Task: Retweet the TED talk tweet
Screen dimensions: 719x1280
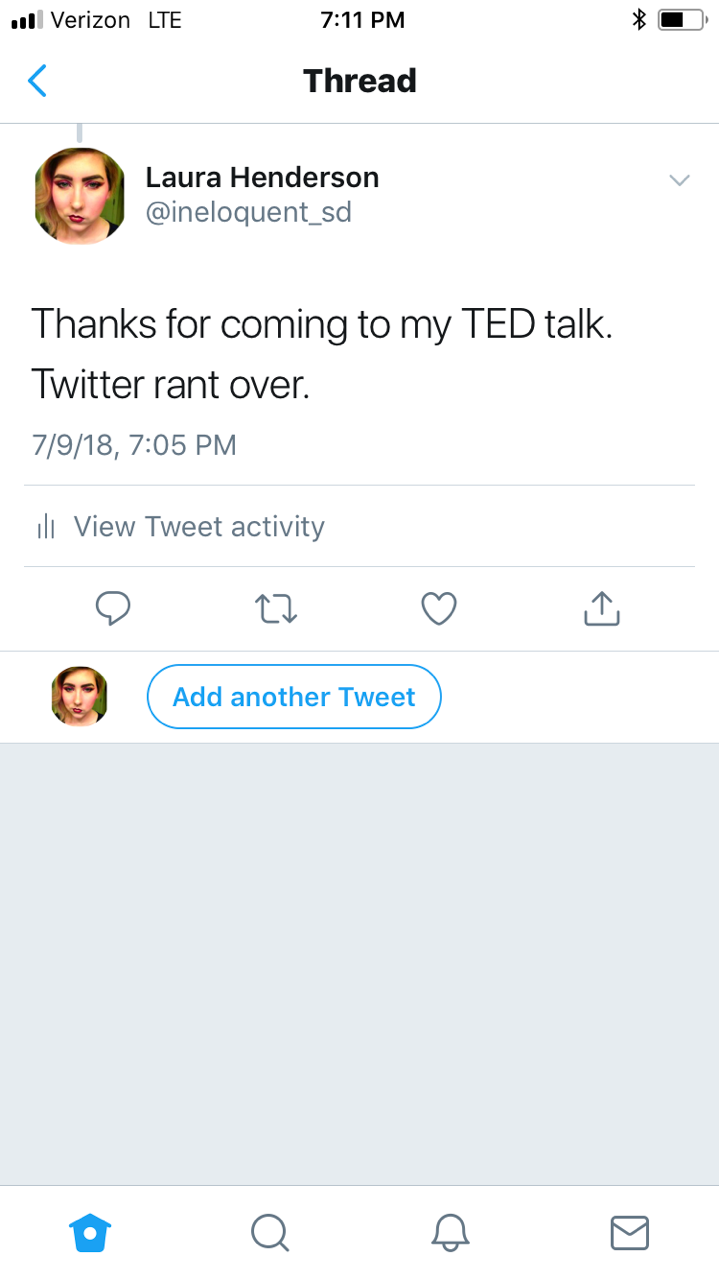Action: pyautogui.click(x=276, y=608)
